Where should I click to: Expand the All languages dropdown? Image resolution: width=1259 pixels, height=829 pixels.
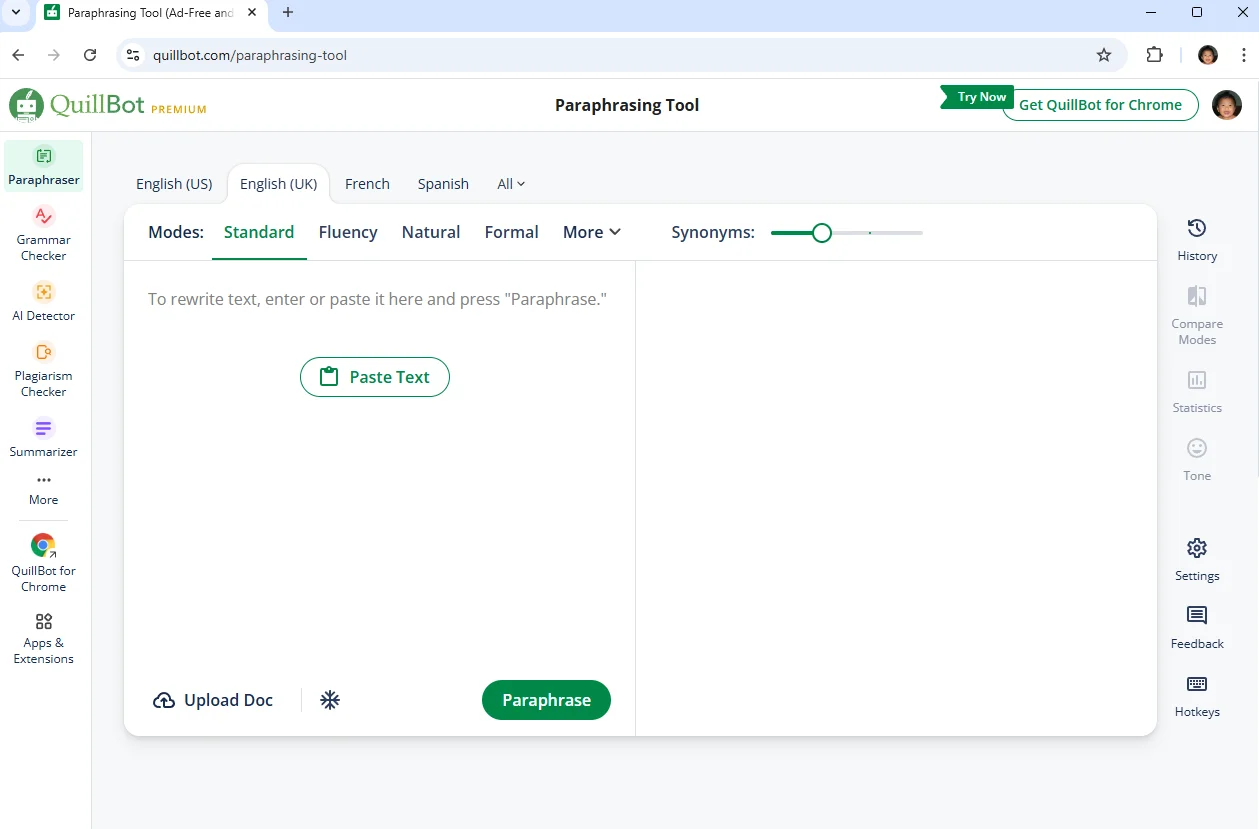click(x=511, y=184)
